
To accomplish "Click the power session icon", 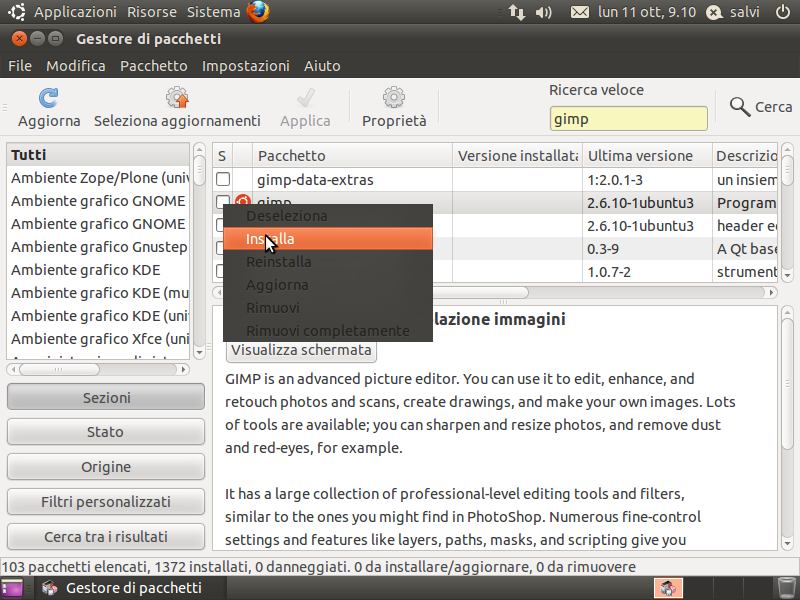I will (783, 12).
